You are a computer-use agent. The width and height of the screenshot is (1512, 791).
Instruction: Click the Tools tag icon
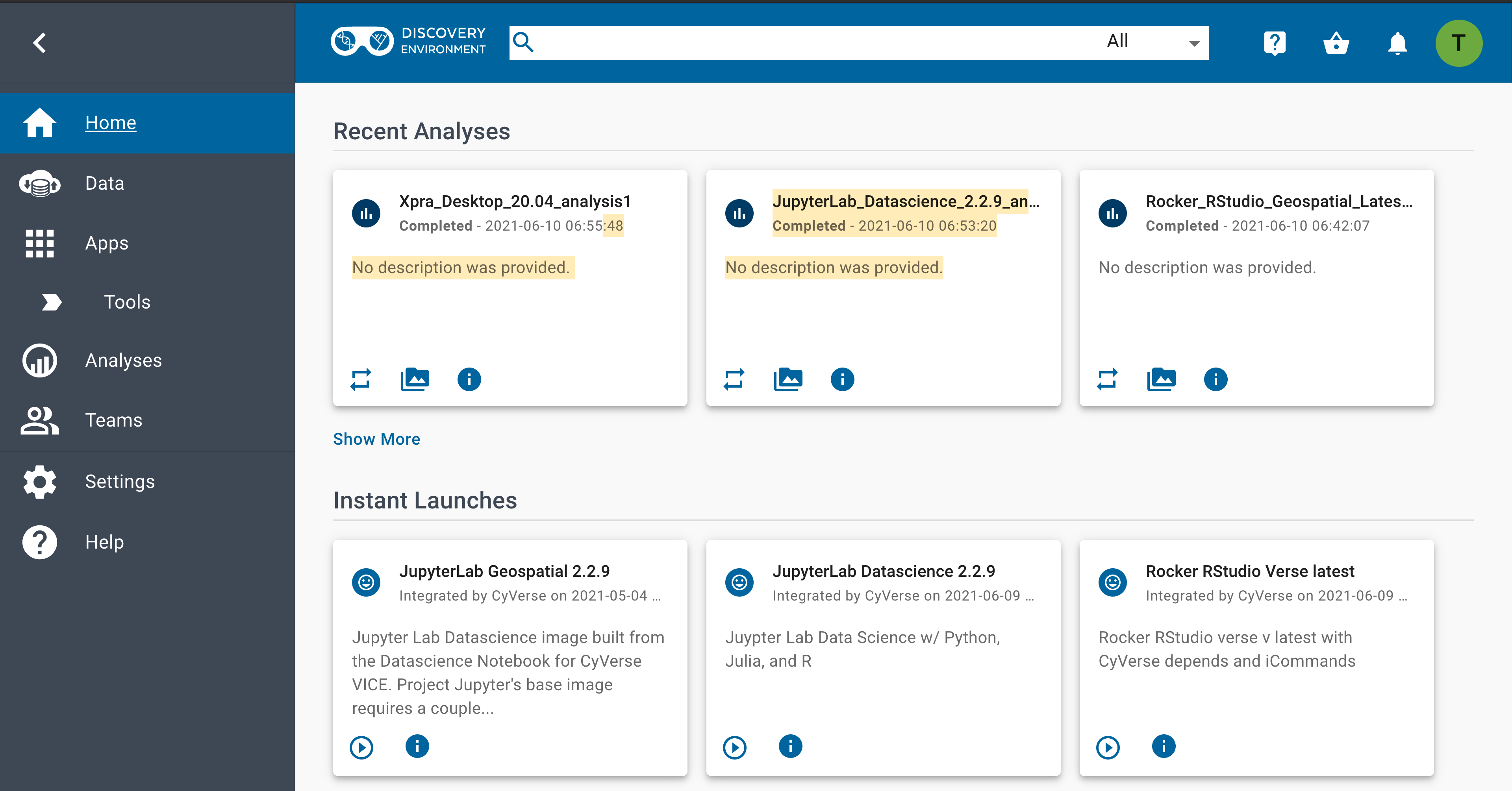[52, 301]
